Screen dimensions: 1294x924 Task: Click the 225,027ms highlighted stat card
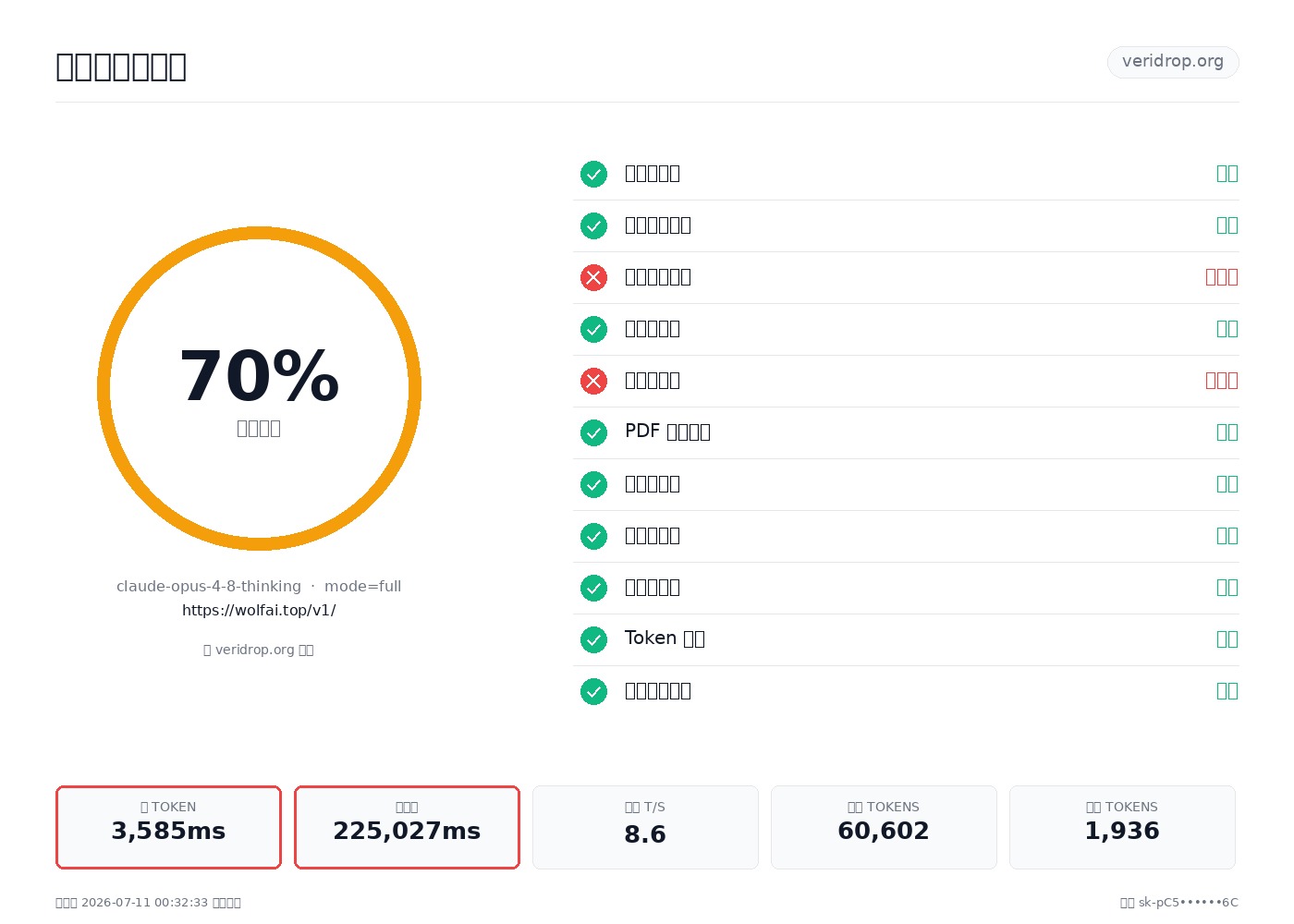click(407, 827)
